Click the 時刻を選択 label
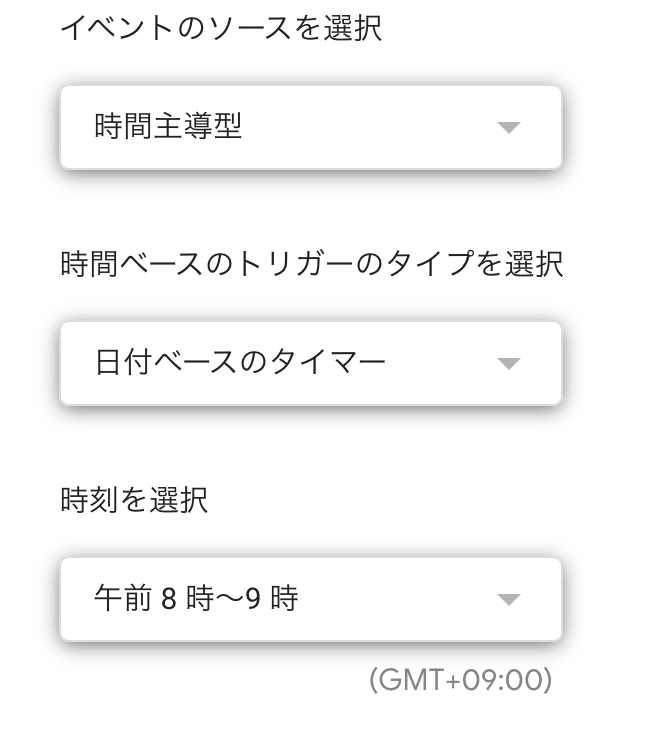This screenshot has height=754, width=656. pos(134,500)
